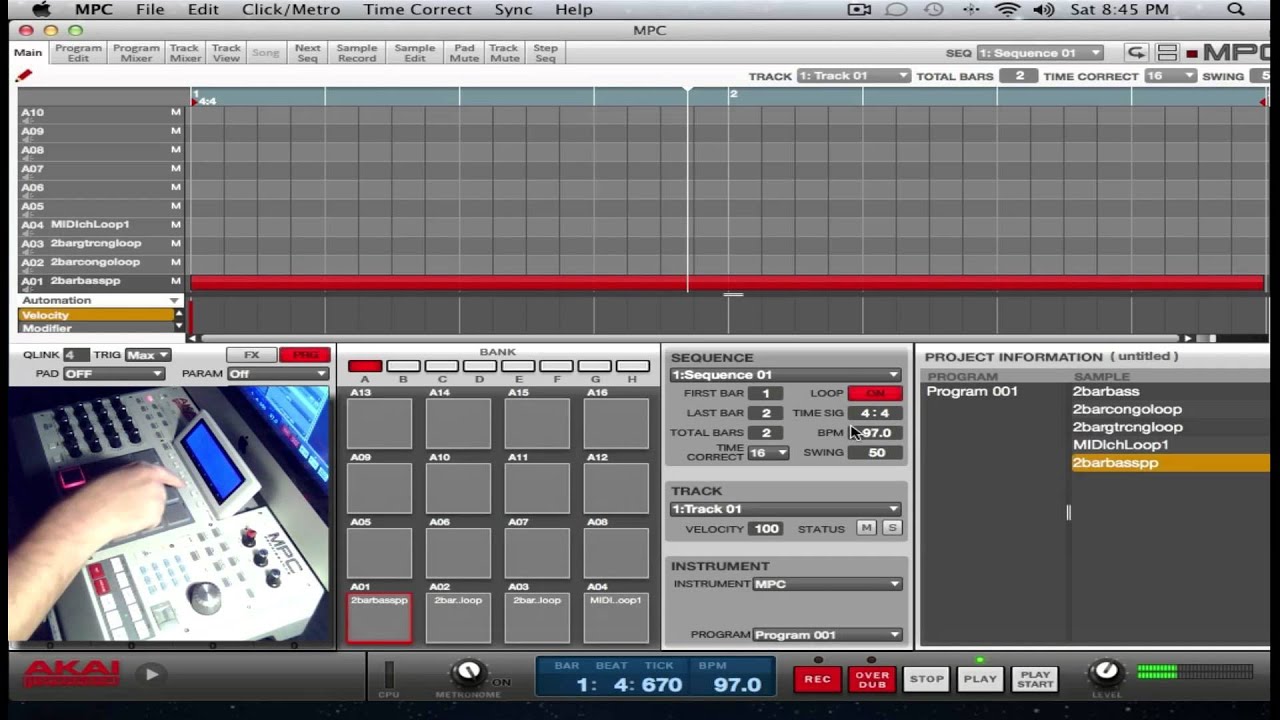Open the top TRACK 1: Track 01 dropdown
Viewport: 1280px width, 720px height.
tap(854, 76)
